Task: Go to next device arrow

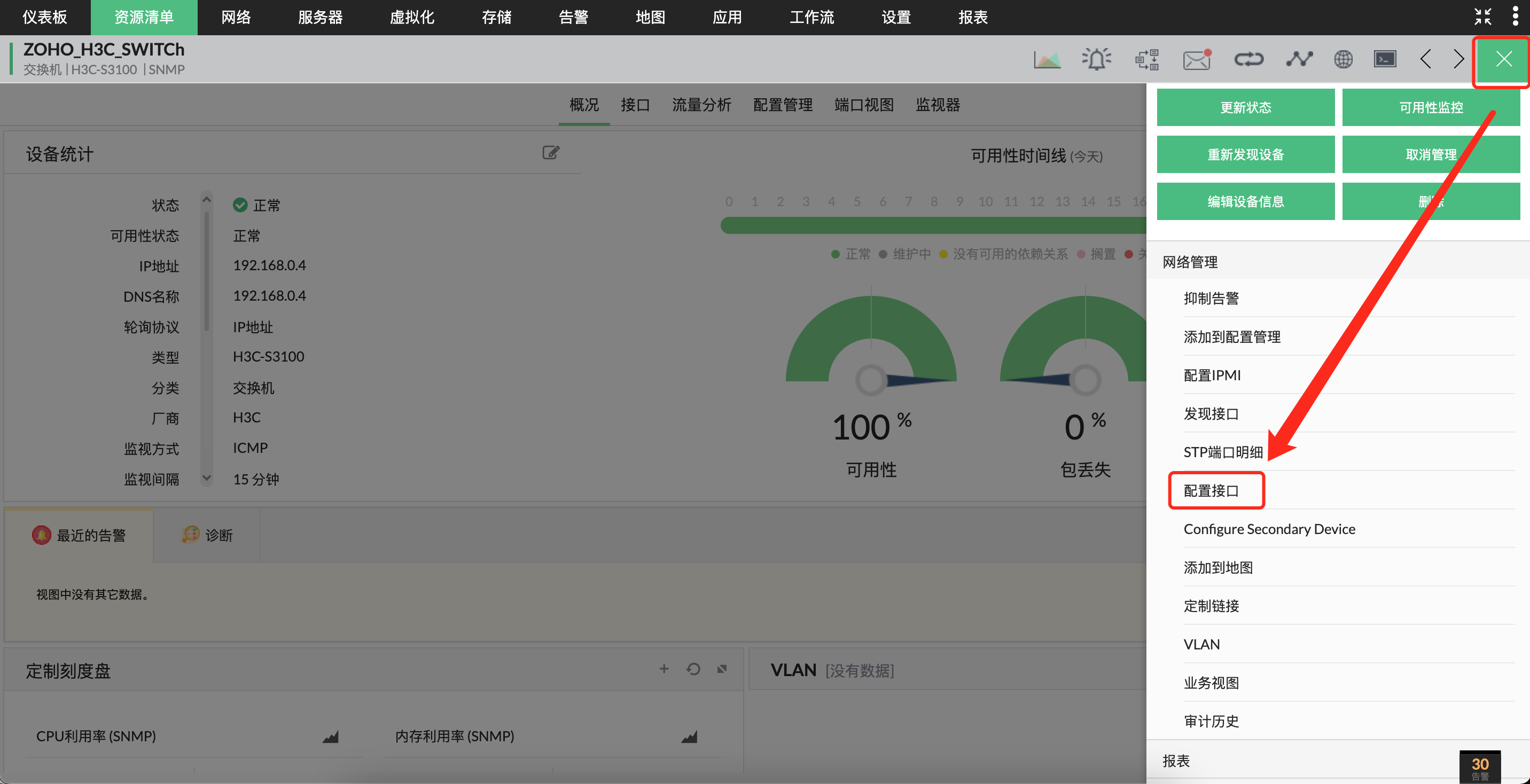Action: (1458, 59)
